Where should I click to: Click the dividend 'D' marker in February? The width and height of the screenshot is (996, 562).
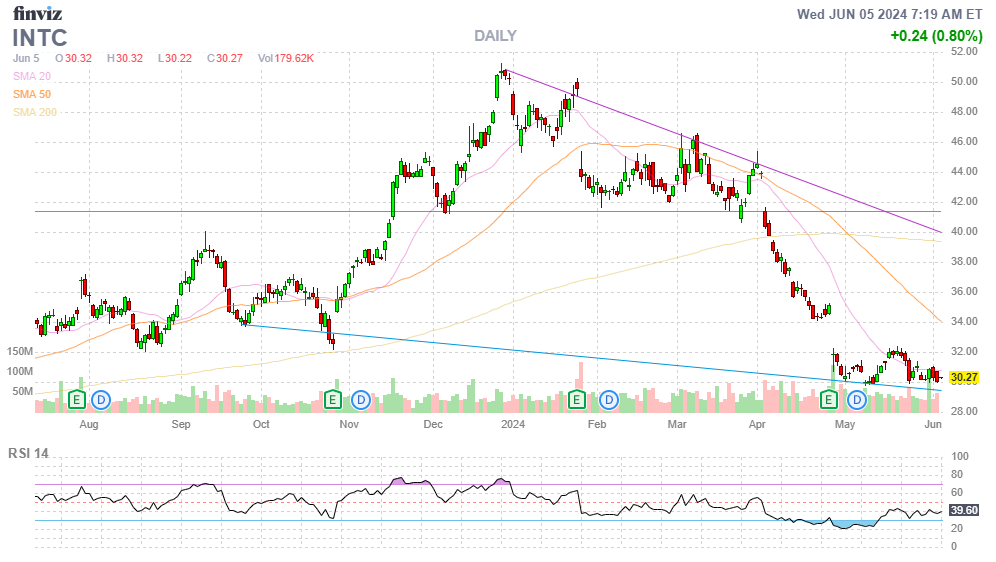(609, 400)
